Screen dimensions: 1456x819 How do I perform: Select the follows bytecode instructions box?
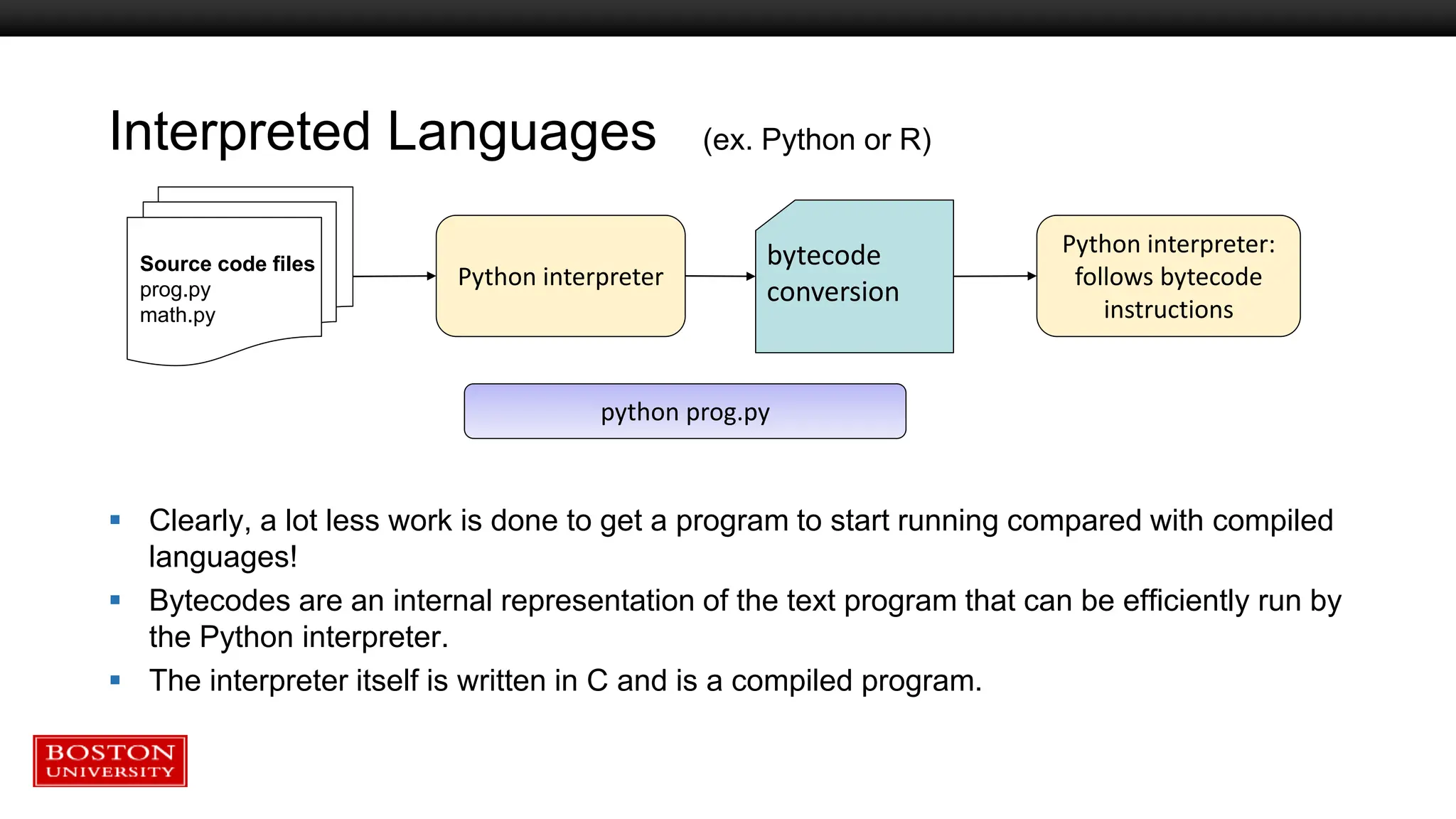1168,276
